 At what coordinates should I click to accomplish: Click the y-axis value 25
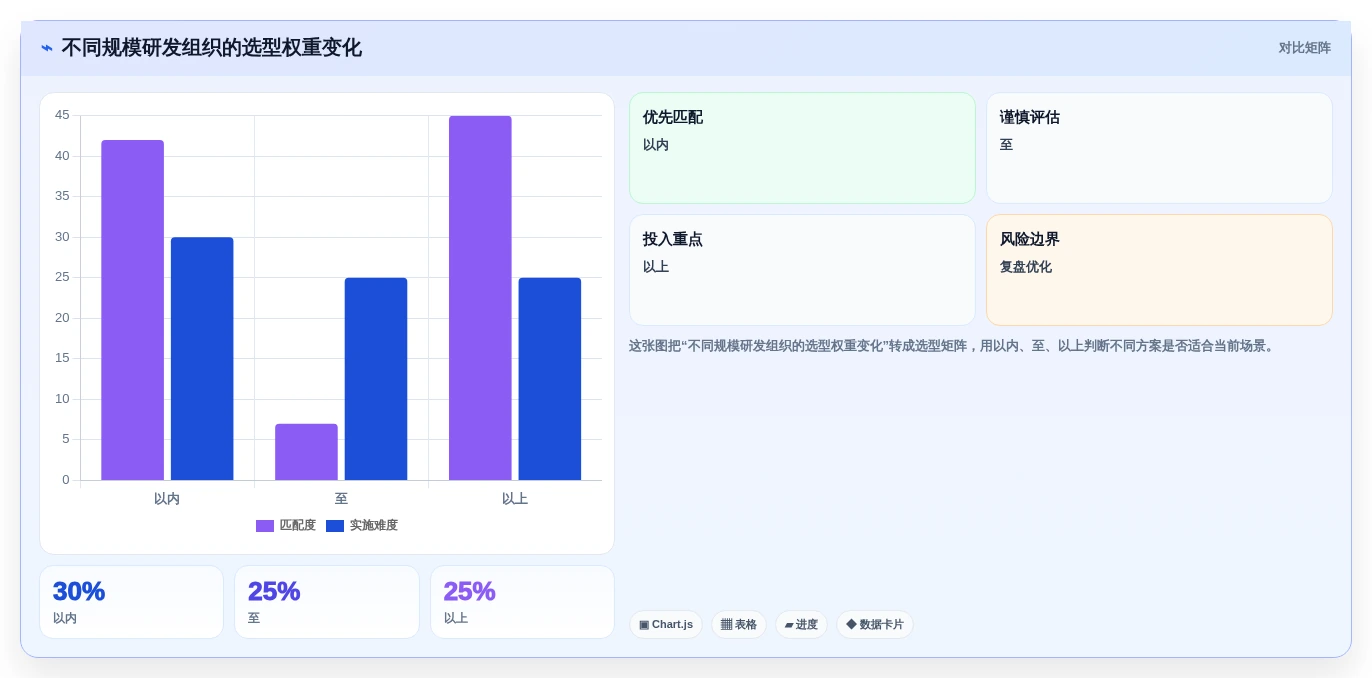[x=62, y=277]
